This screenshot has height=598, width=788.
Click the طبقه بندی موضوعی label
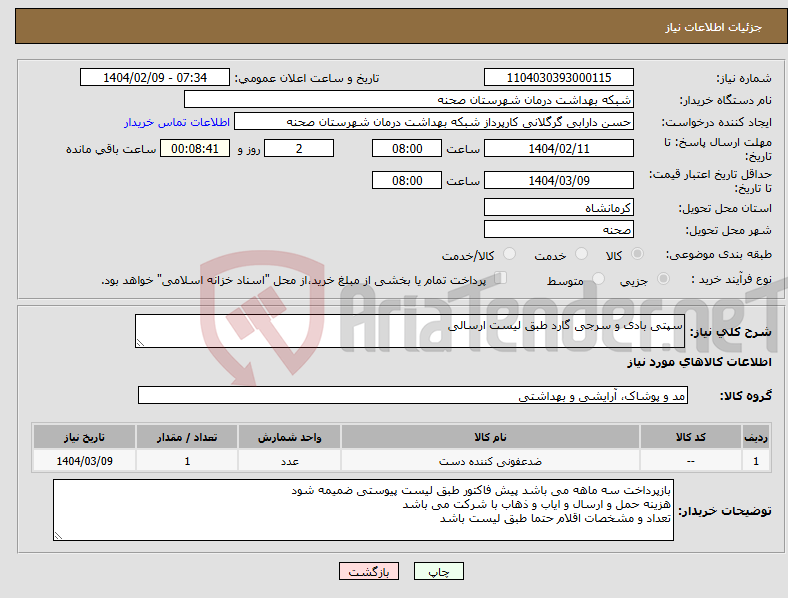719,255
